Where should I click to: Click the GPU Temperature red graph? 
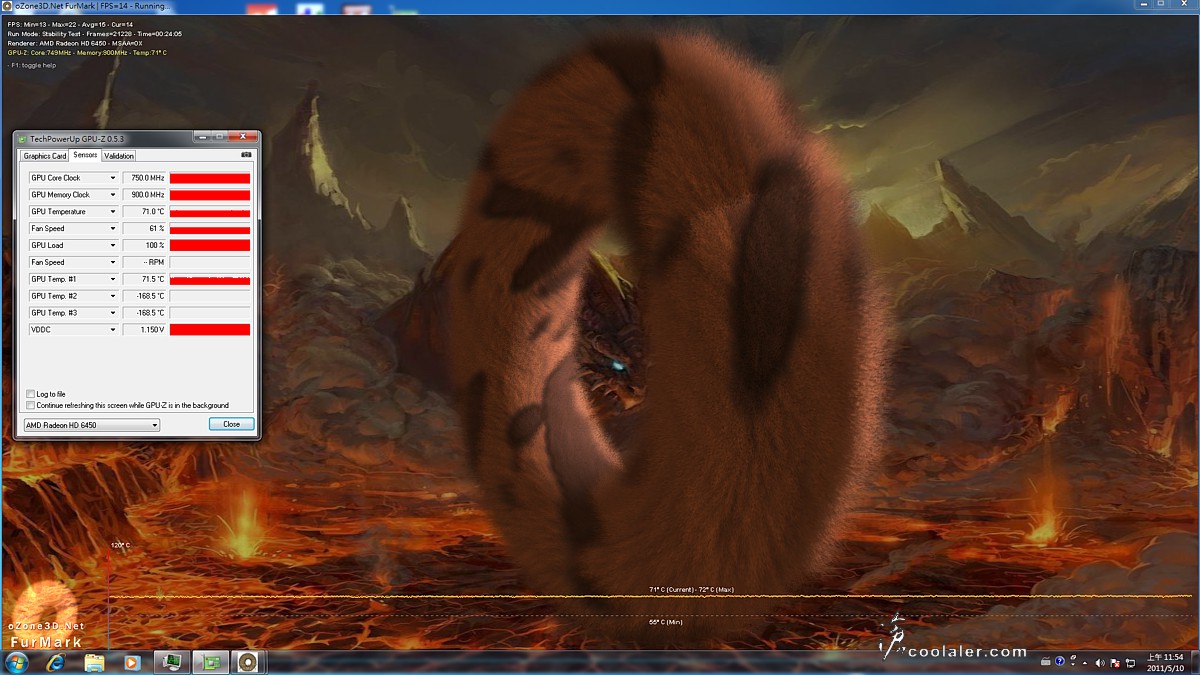[x=210, y=212]
